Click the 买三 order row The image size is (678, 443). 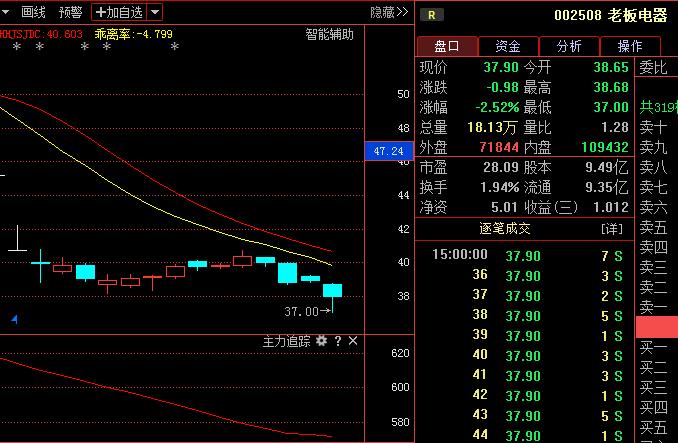[x=657, y=387]
